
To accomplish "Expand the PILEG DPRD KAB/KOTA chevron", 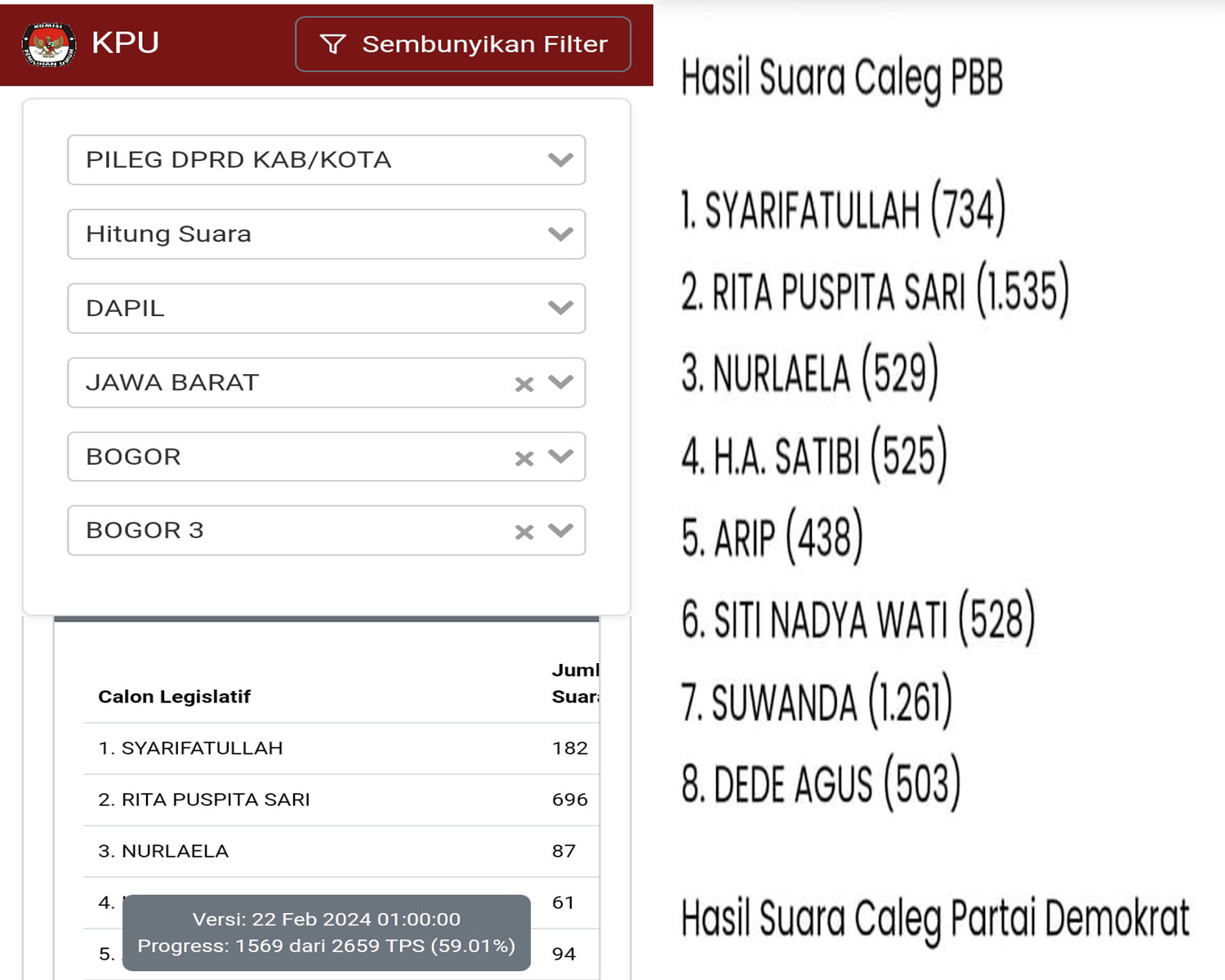I will [560, 160].
